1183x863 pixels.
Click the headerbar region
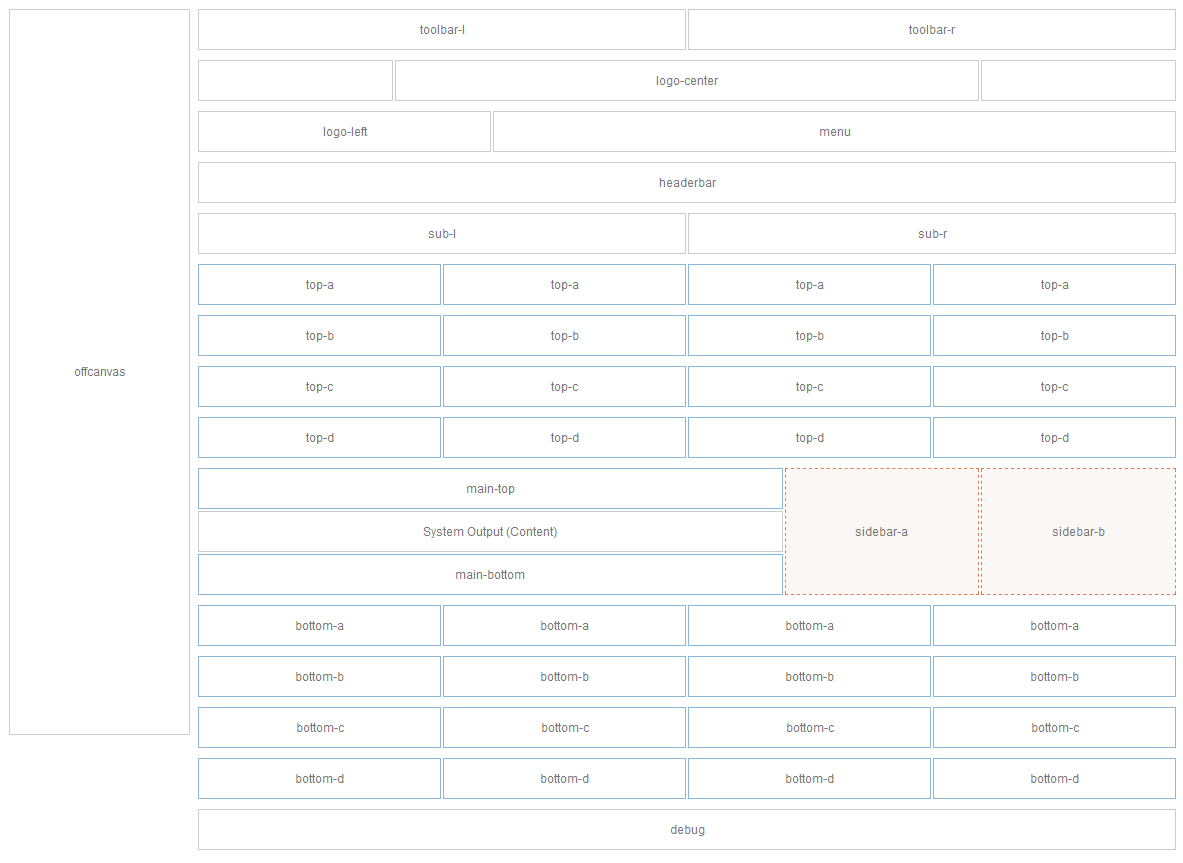[686, 182]
